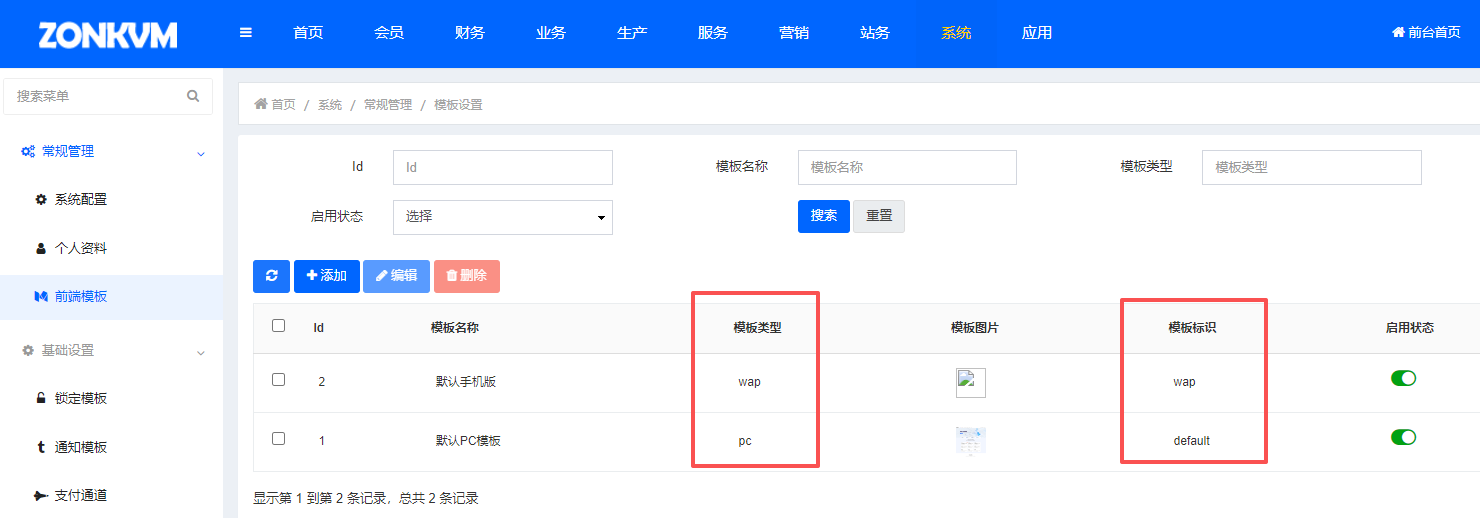Open the 营销 top navigation menu
Screen dimensions: 1480x518
coord(794,33)
